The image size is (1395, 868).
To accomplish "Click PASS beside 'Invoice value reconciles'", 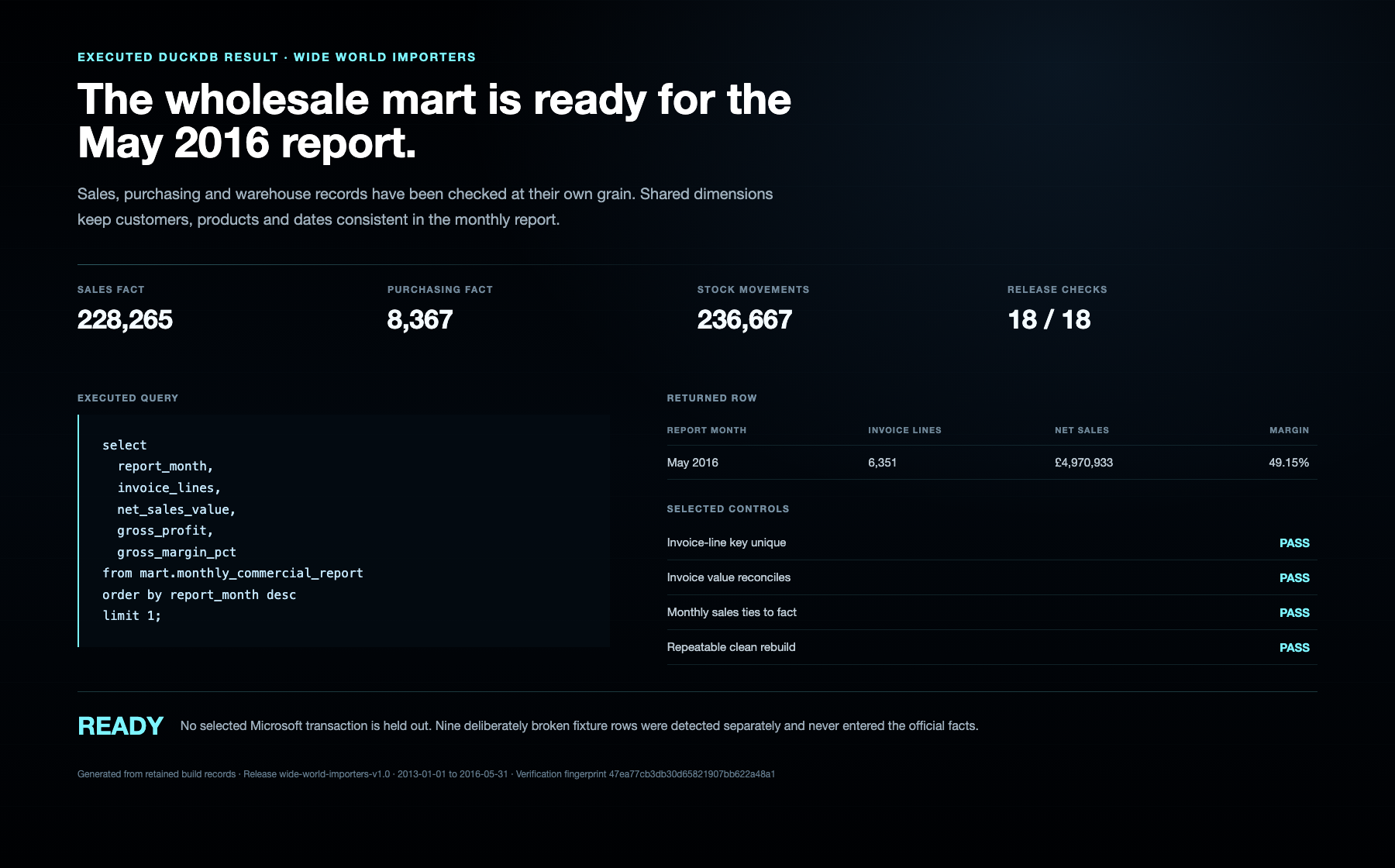I will pyautogui.click(x=1294, y=578).
